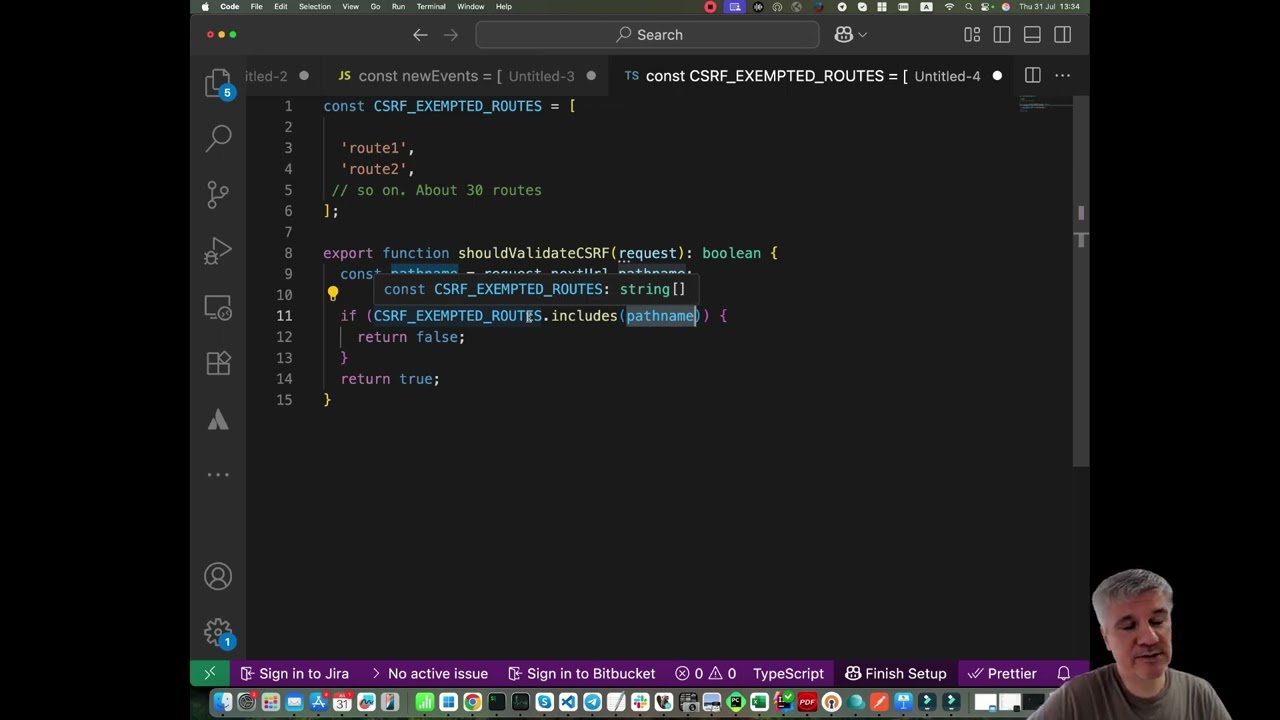Click the Code application menu
This screenshot has width=1280, height=720.
point(230,7)
